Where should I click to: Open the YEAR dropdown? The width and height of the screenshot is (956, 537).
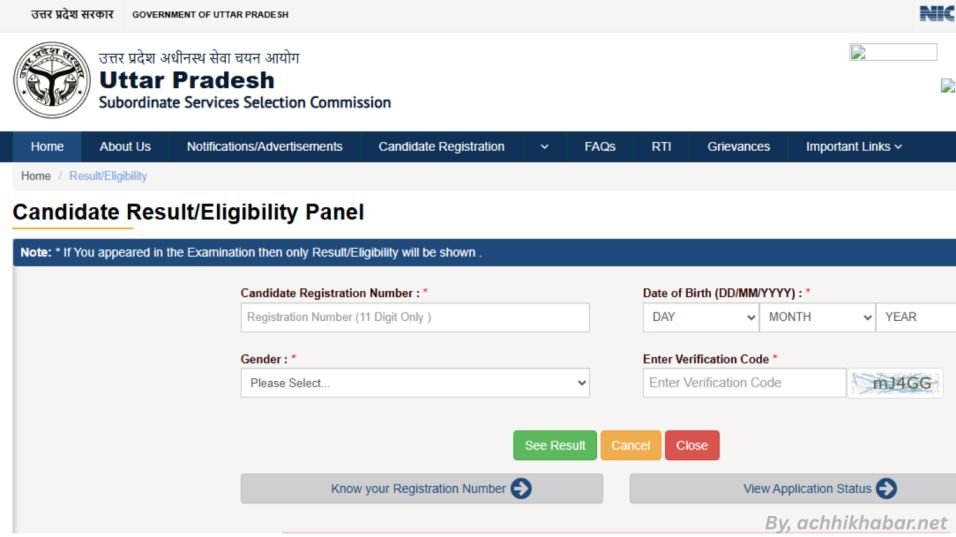click(916, 317)
